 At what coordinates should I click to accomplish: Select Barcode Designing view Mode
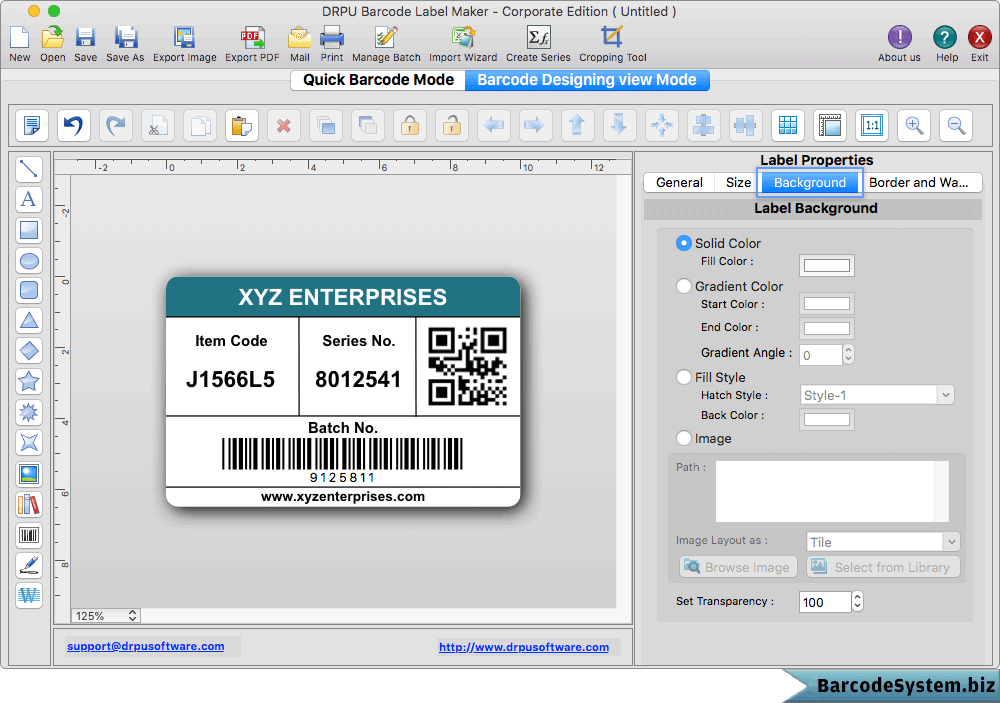587,80
